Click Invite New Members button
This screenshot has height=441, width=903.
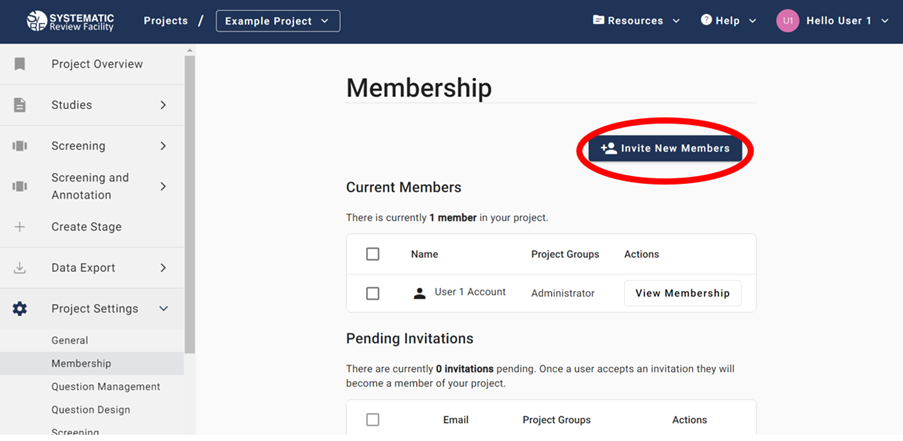click(665, 149)
